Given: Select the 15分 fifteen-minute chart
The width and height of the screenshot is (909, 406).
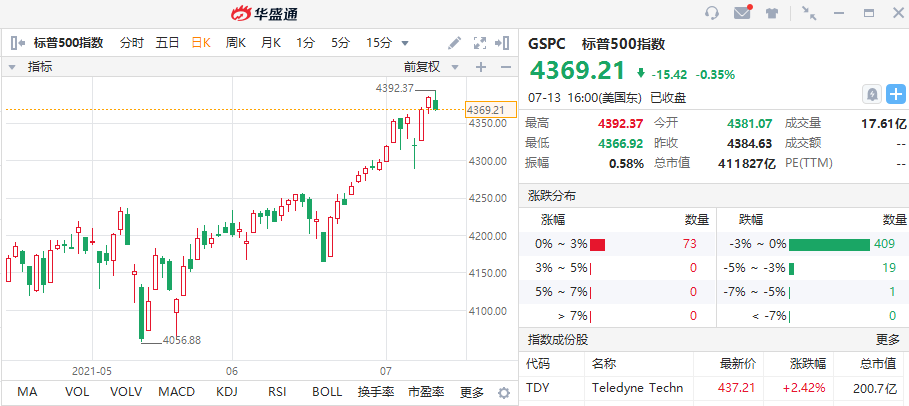Looking at the screenshot, I should tap(379, 42).
